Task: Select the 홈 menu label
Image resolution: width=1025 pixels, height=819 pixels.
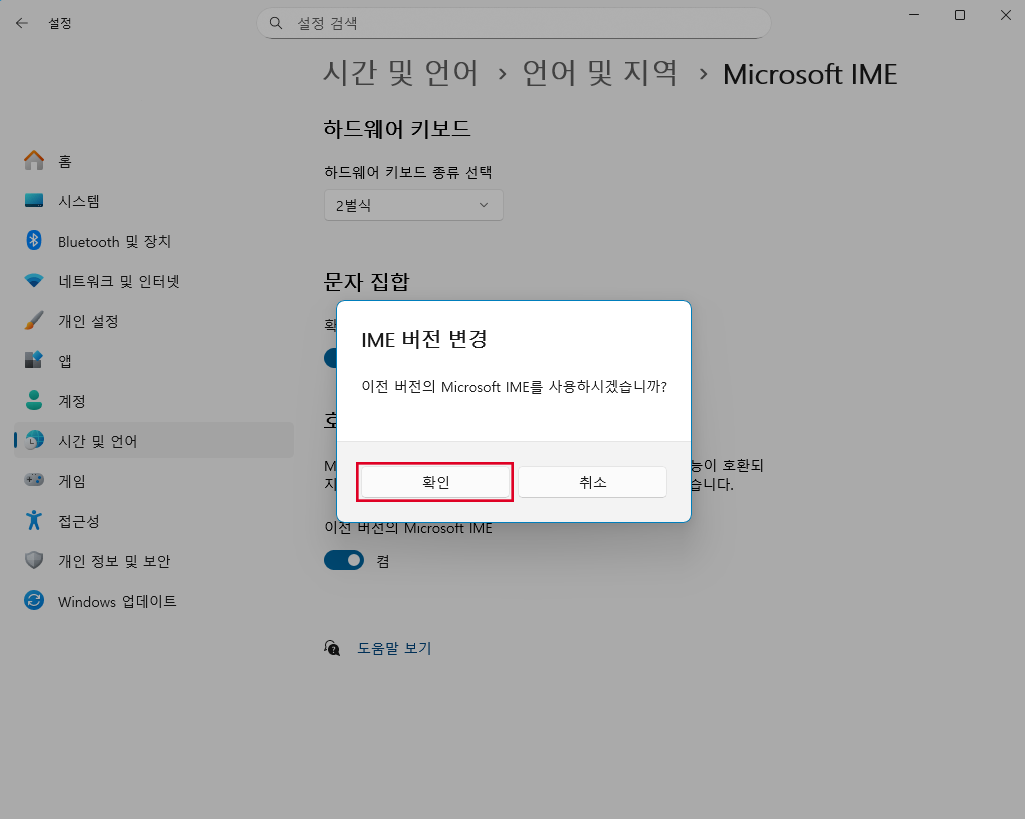Action: click(x=65, y=161)
